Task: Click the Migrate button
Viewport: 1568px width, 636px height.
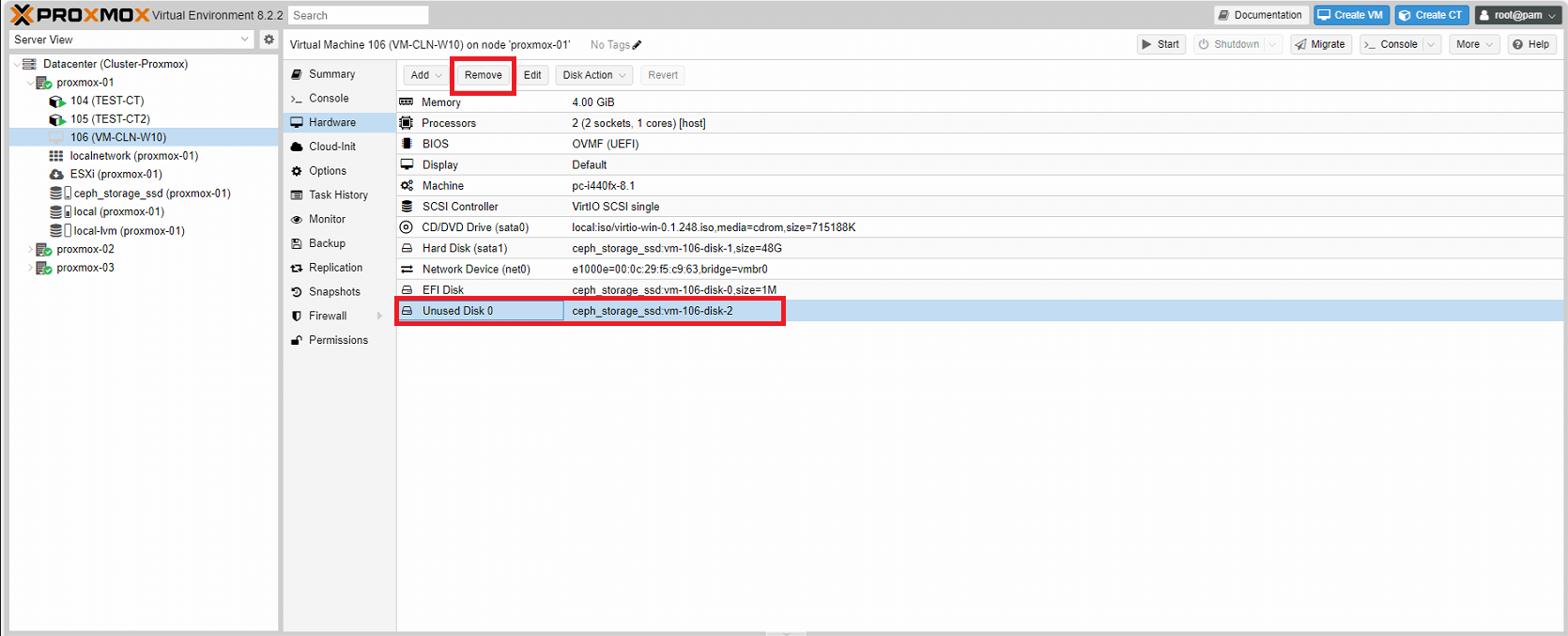Action: click(x=1319, y=44)
